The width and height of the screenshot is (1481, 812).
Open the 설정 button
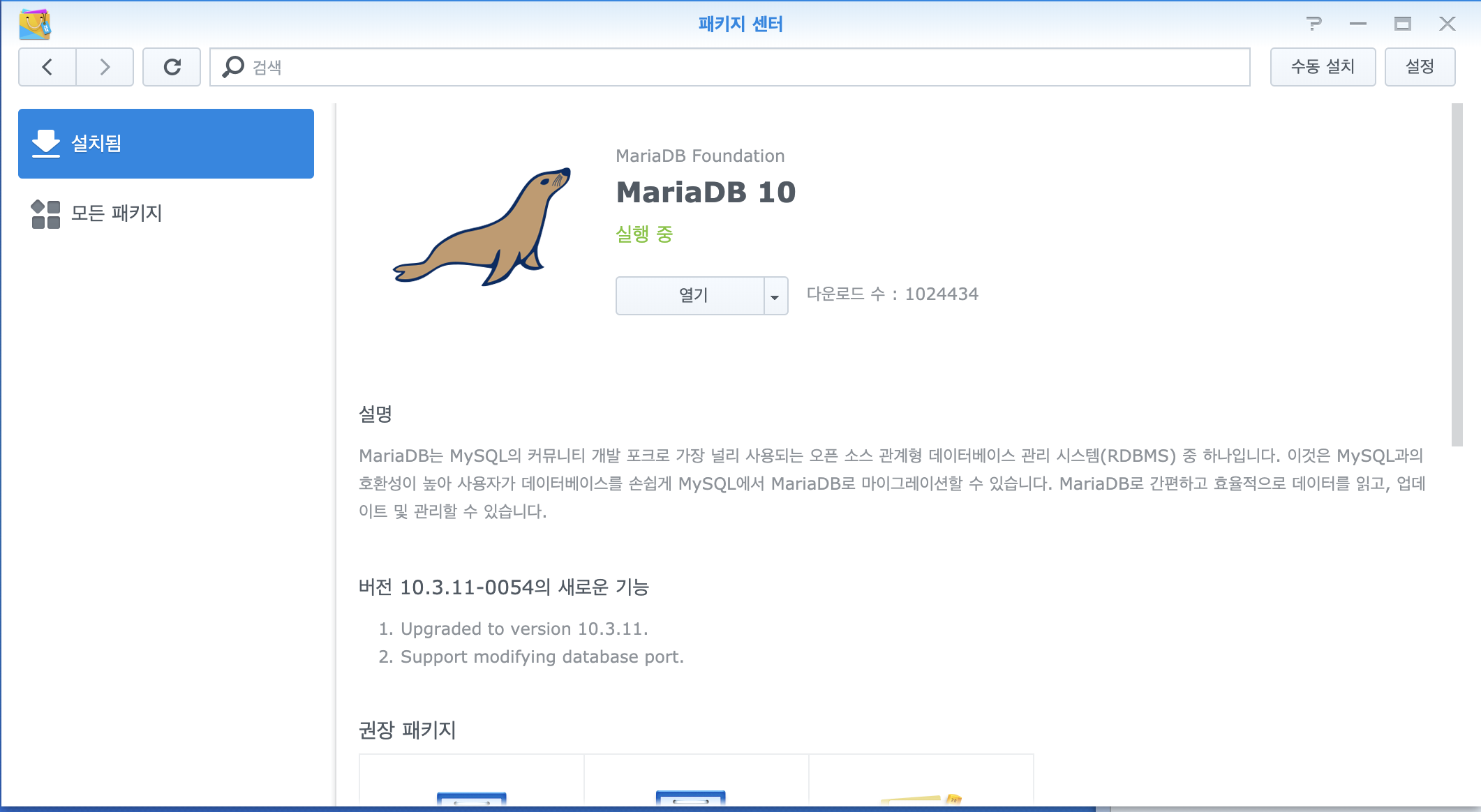click(1420, 67)
